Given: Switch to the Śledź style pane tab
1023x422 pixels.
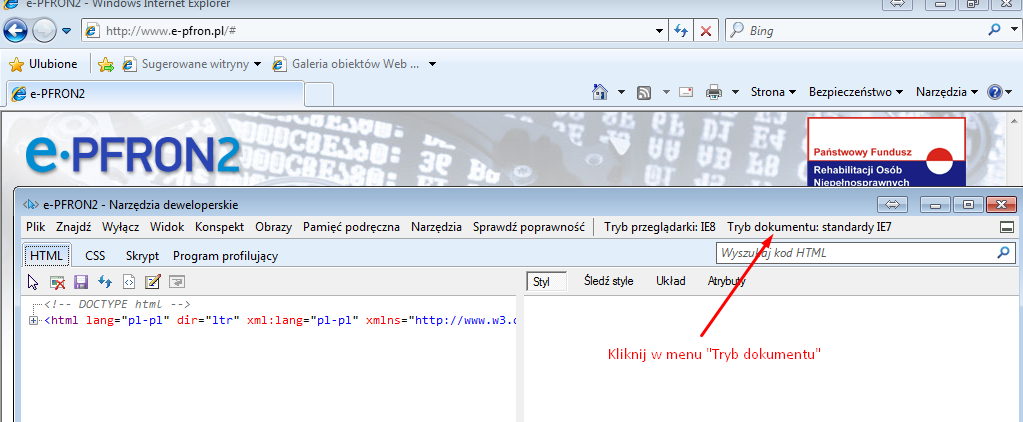Looking at the screenshot, I should click(x=608, y=282).
